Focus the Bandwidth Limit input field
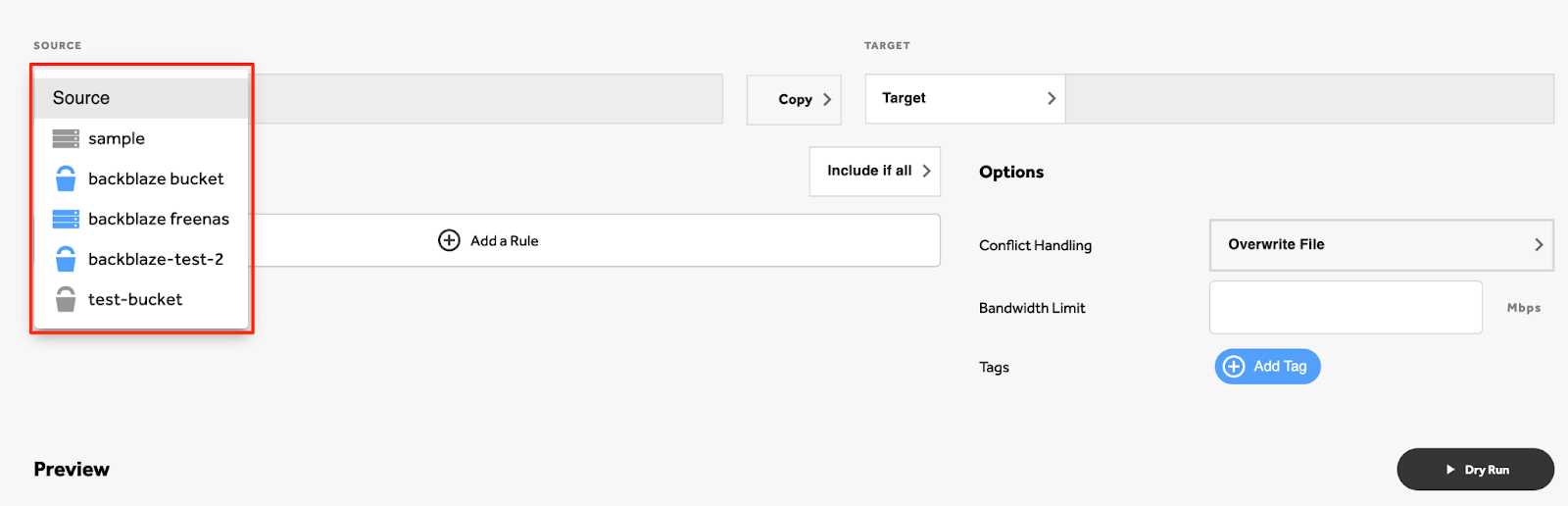This screenshot has height=506, width=1568. tap(1346, 307)
